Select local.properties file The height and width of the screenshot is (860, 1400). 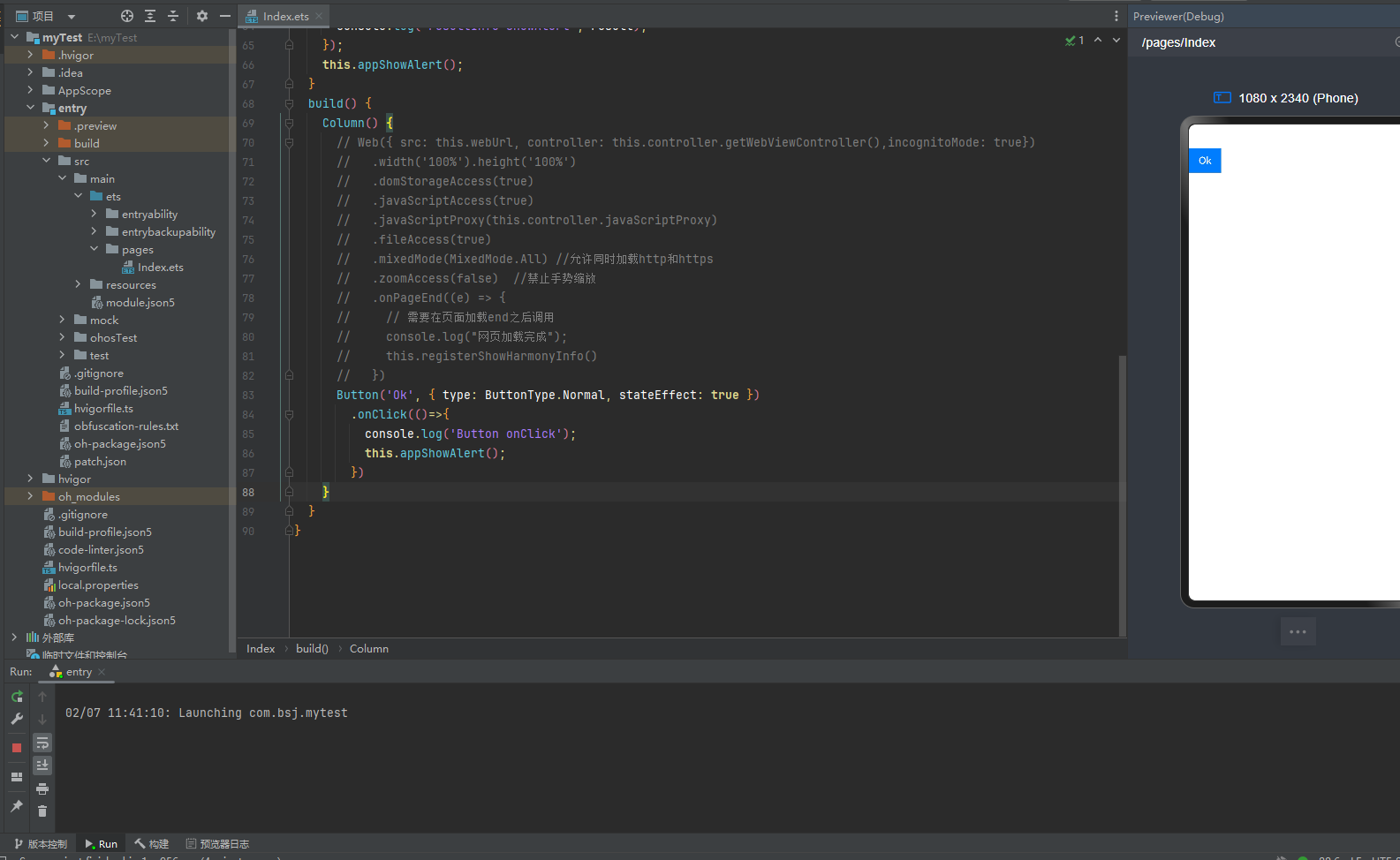coord(90,585)
